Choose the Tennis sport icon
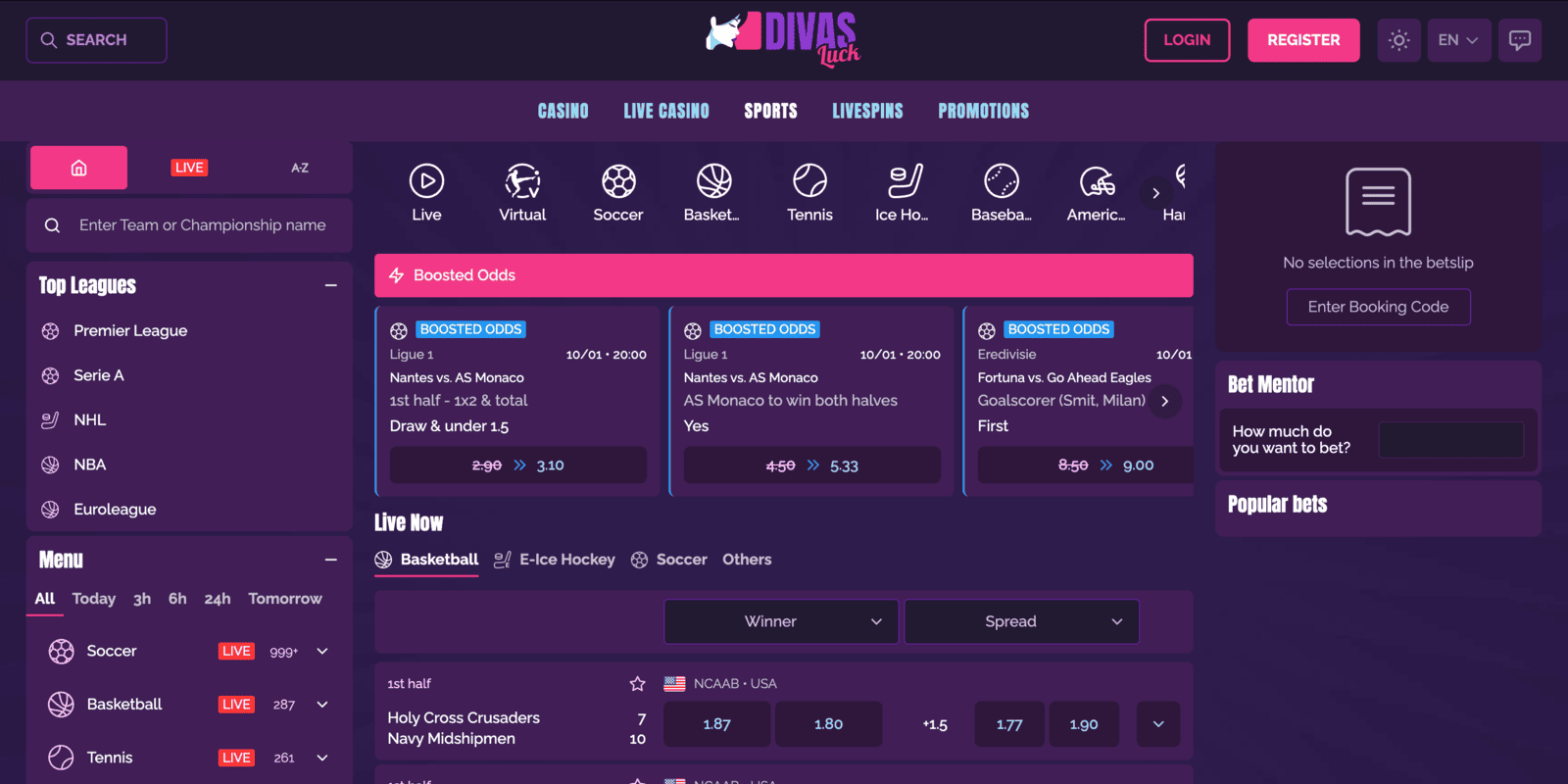 (x=809, y=182)
